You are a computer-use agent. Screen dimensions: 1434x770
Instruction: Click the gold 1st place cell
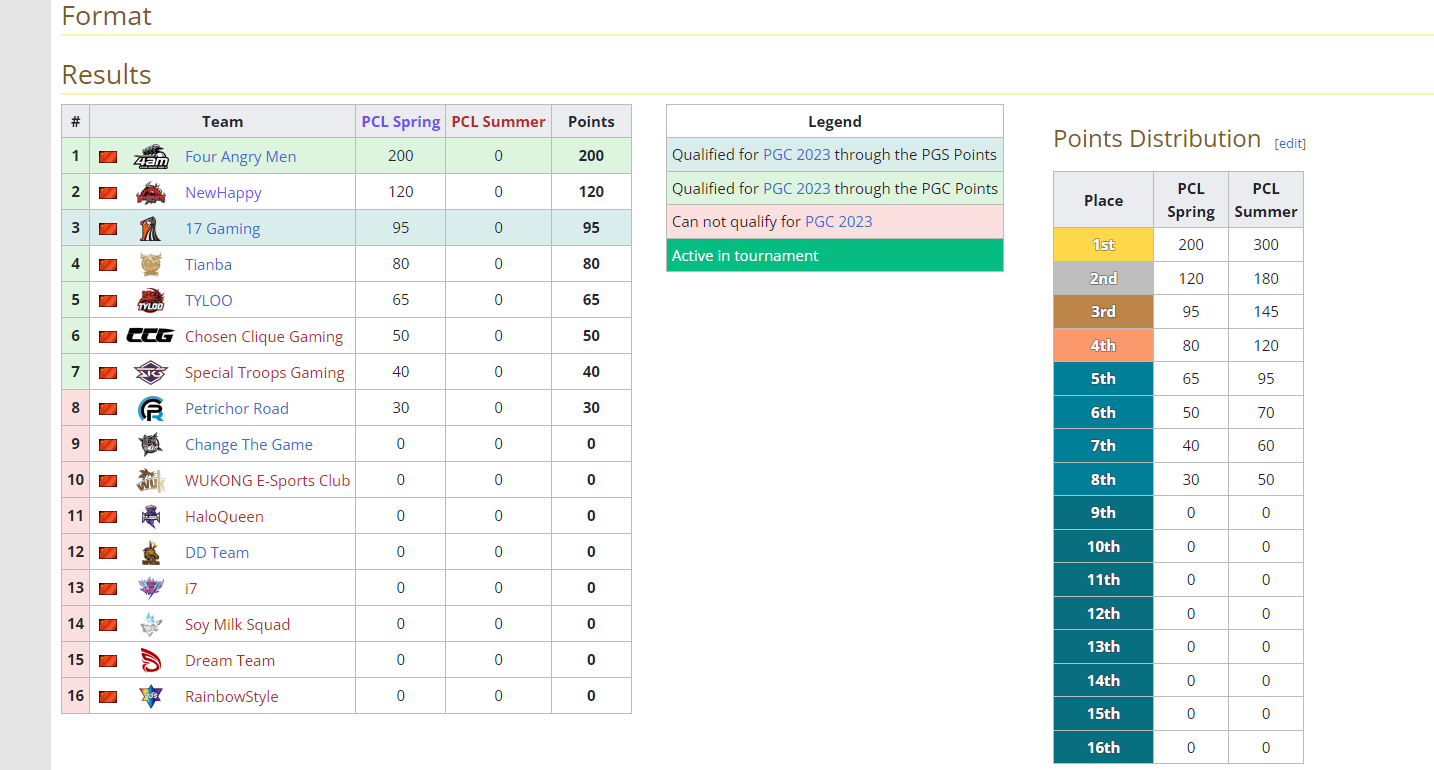(1103, 245)
